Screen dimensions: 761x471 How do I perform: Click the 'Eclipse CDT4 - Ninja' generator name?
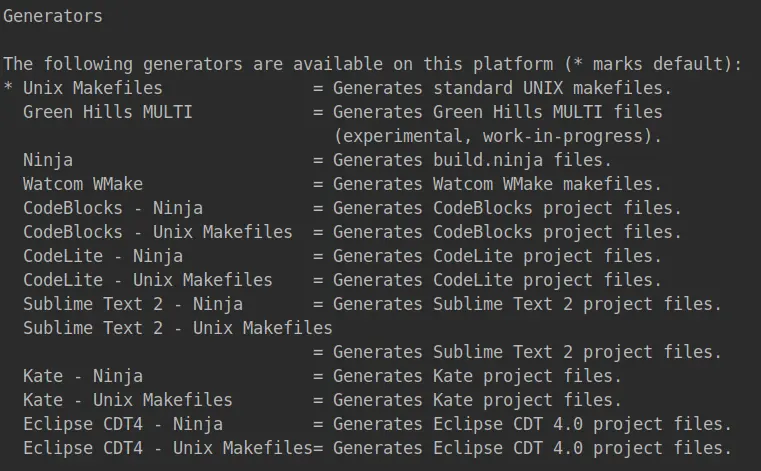point(123,424)
